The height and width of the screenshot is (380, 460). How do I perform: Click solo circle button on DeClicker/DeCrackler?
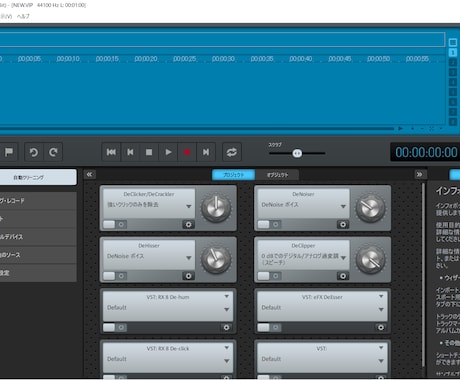pos(121,224)
